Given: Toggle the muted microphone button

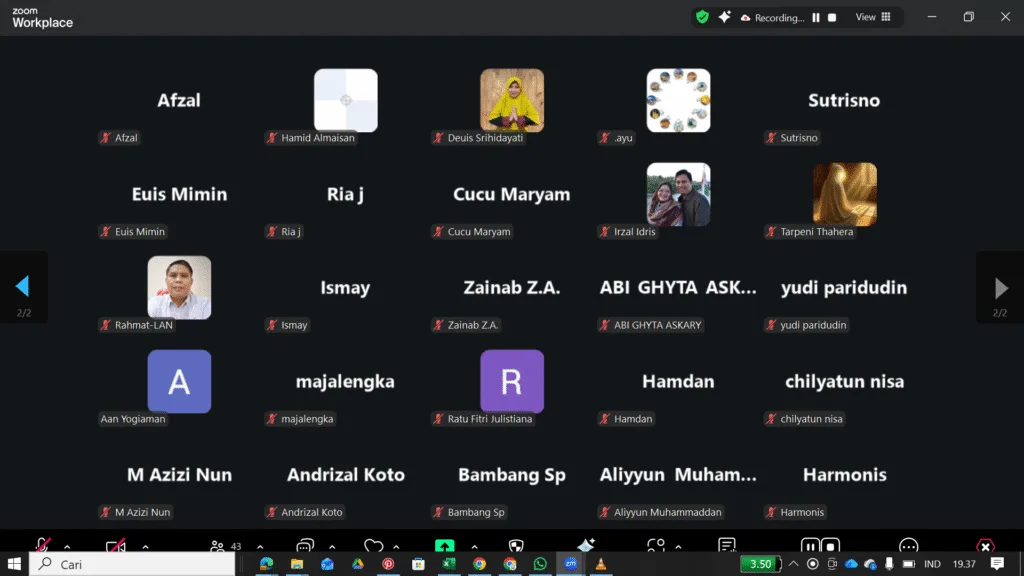Looking at the screenshot, I should tap(42, 545).
